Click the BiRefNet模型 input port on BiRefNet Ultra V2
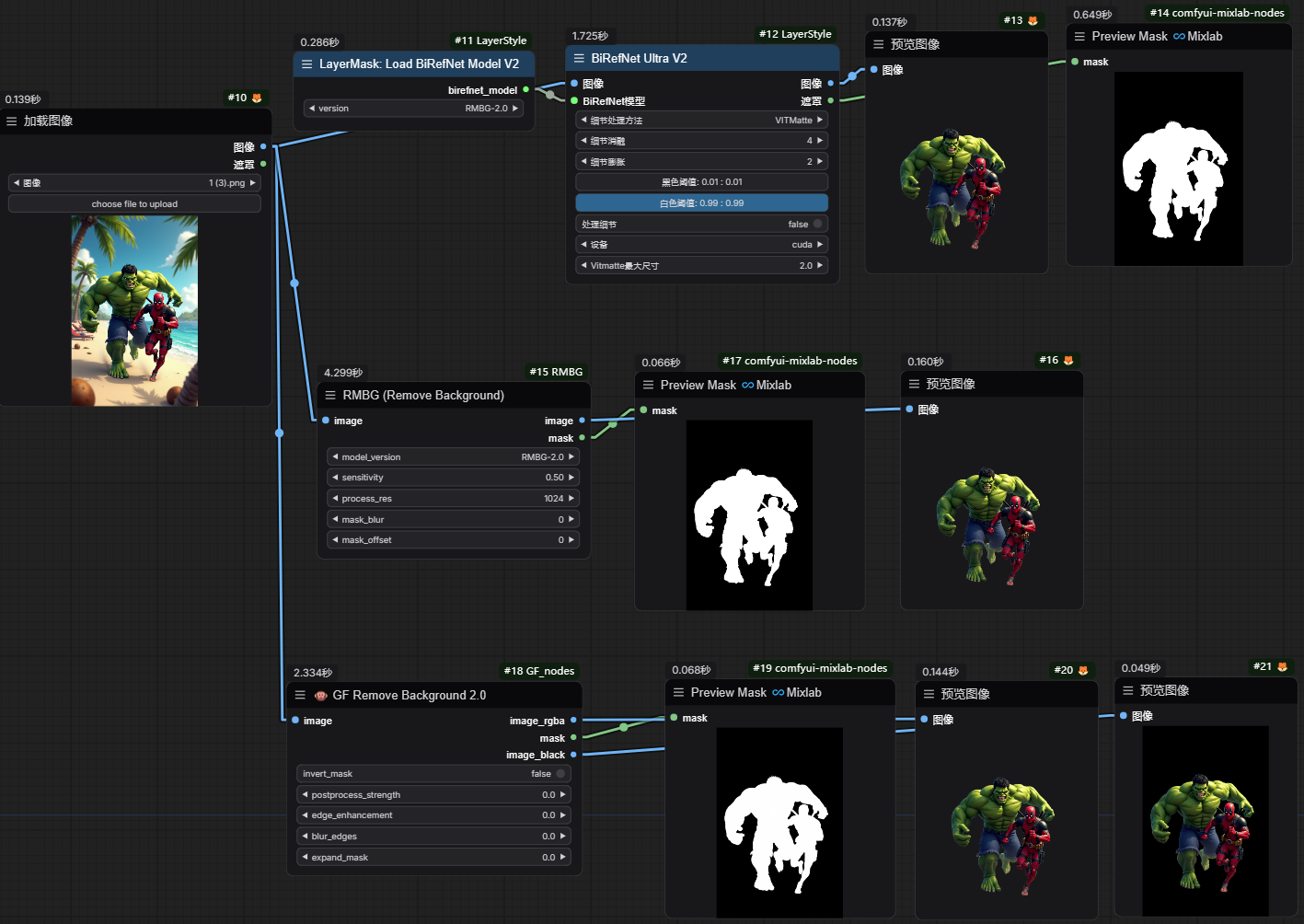 [574, 101]
